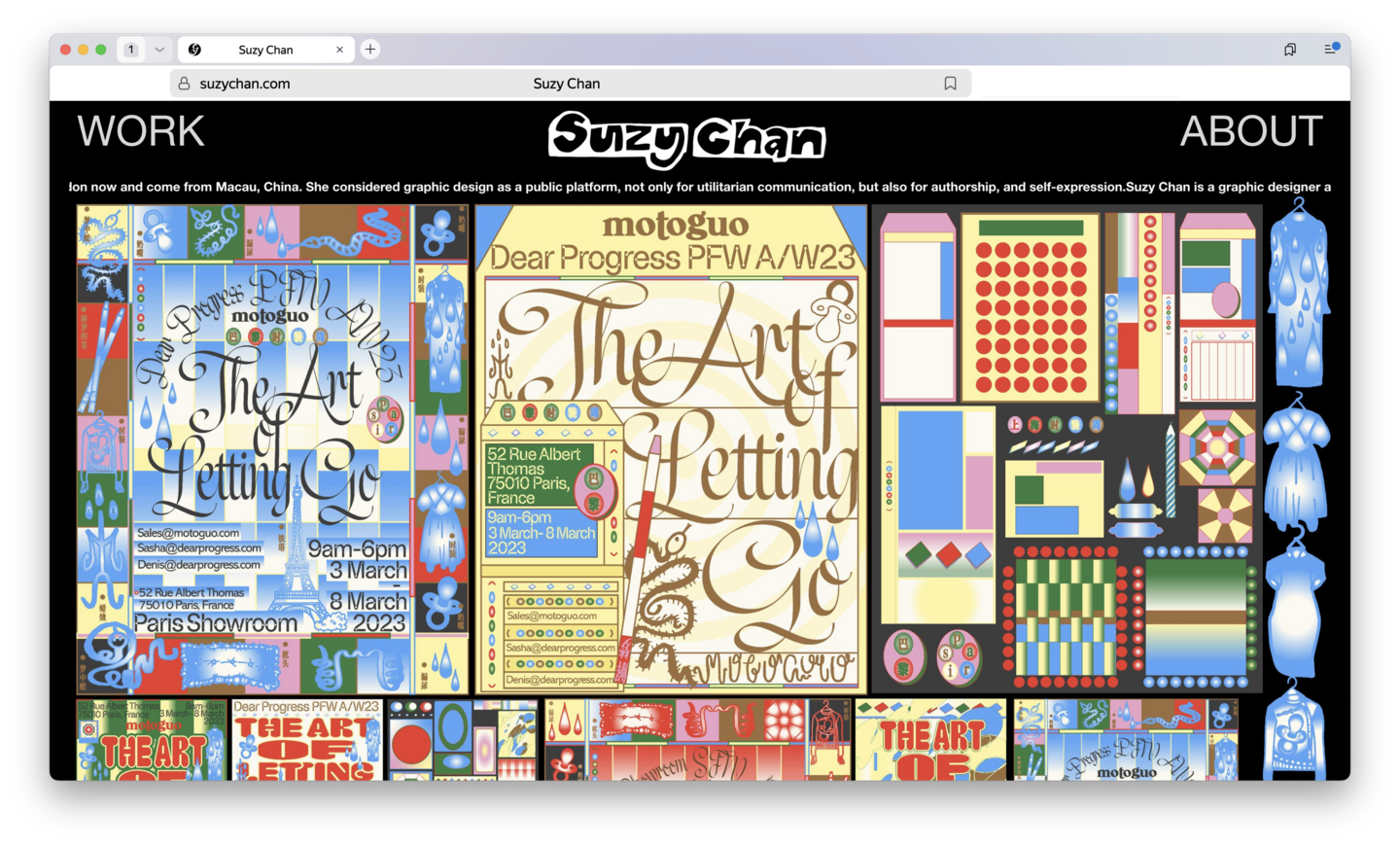Open the white Dear Progress PFW A/W23 thumbnail
This screenshot has height=846, width=1400.
pos(307,739)
